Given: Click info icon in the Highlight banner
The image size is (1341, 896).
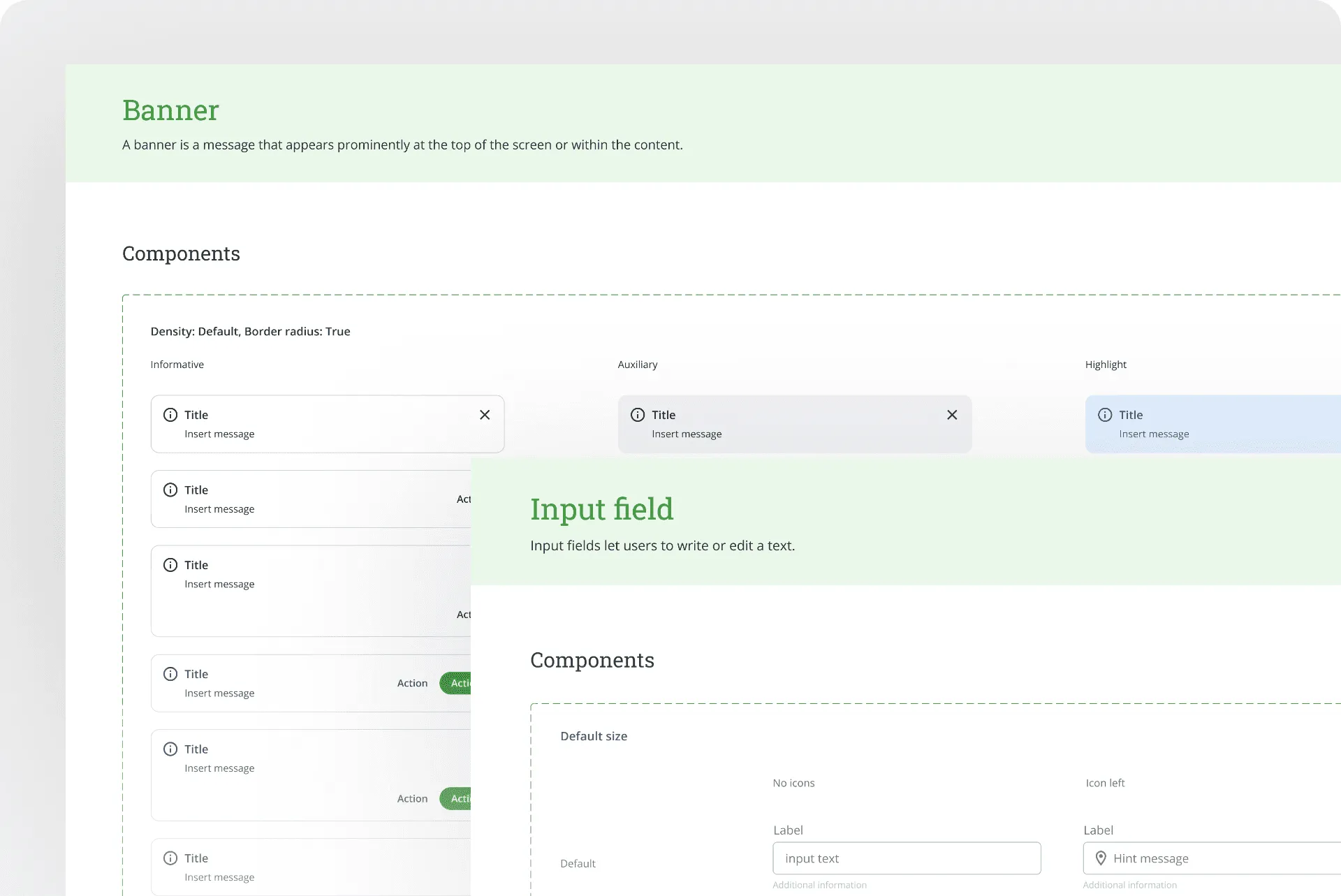Looking at the screenshot, I should [1105, 415].
